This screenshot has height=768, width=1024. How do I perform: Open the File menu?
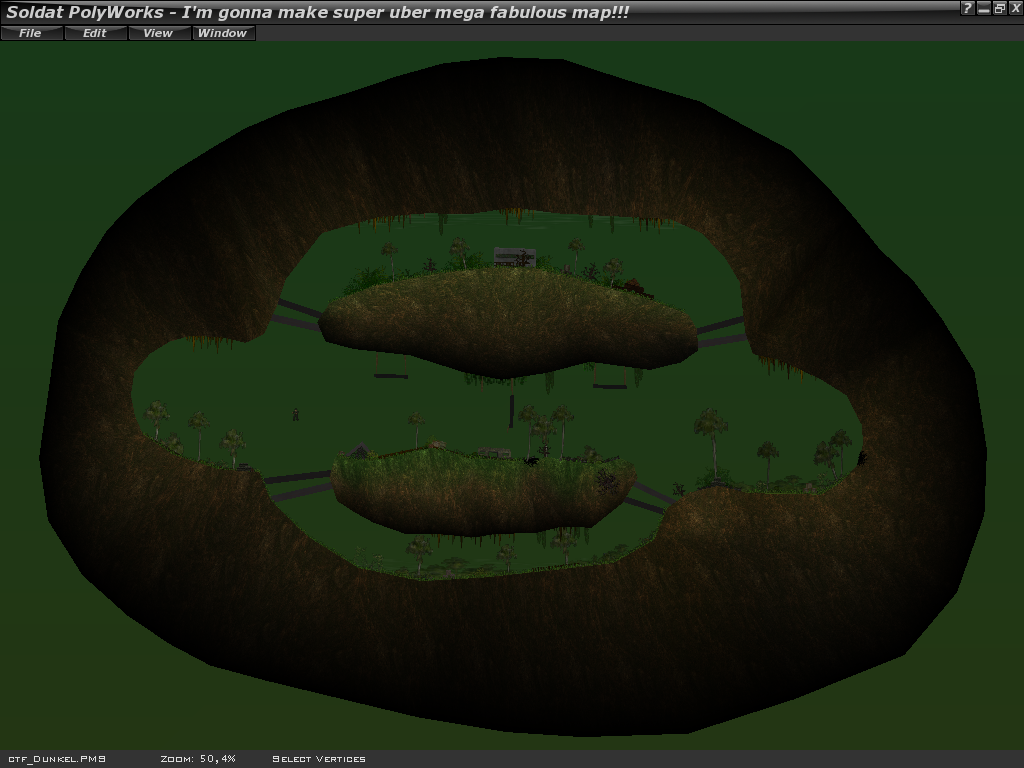pos(30,33)
